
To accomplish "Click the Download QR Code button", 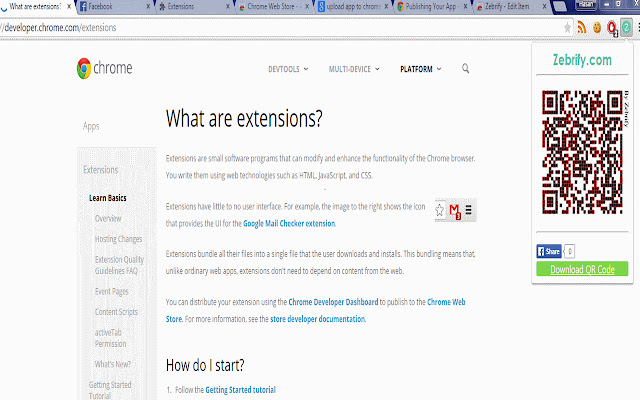I will (x=581, y=269).
